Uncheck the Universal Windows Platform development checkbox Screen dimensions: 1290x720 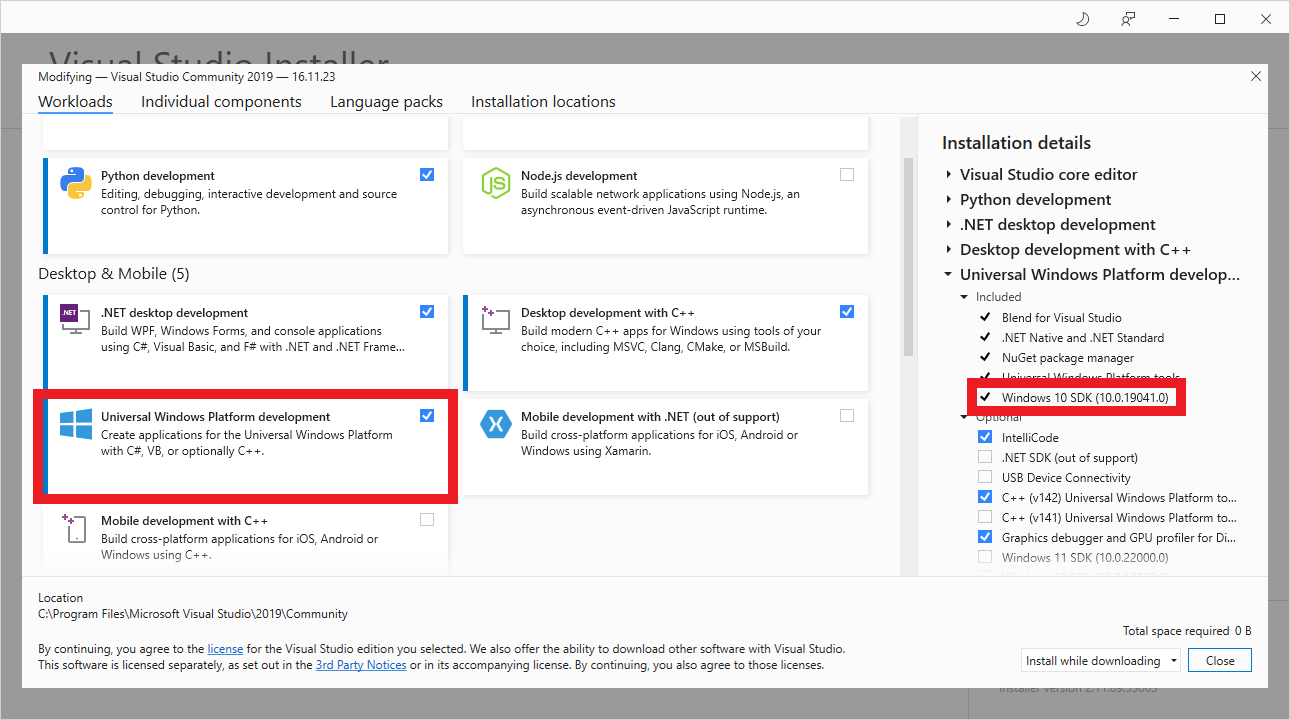tap(427, 415)
